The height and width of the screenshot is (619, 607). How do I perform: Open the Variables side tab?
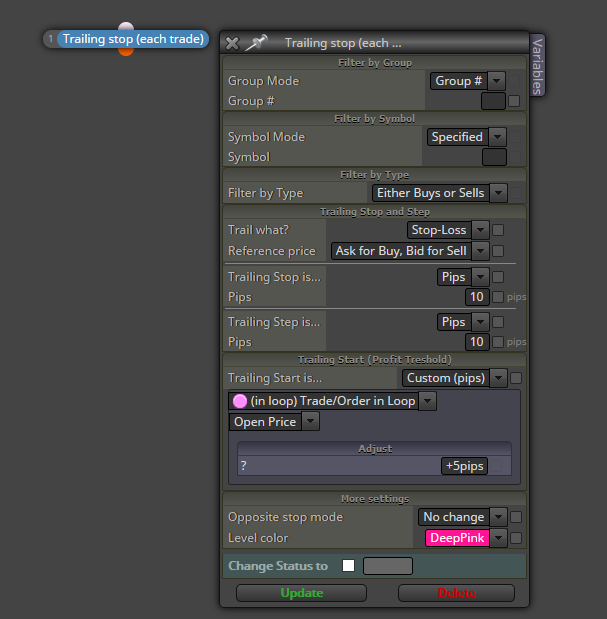click(x=537, y=66)
